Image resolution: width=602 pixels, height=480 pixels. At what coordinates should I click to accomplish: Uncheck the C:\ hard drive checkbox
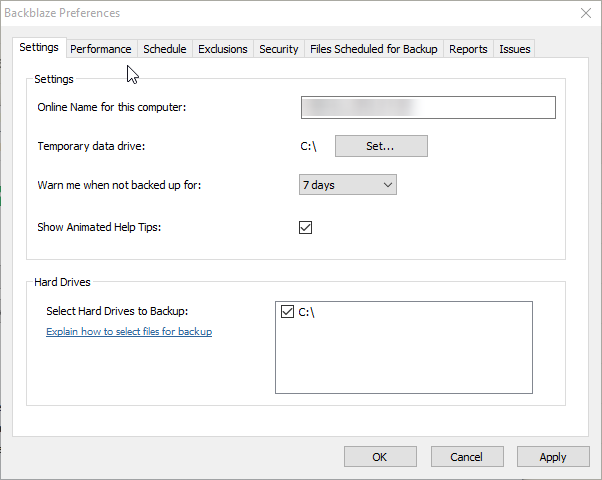tap(287, 311)
